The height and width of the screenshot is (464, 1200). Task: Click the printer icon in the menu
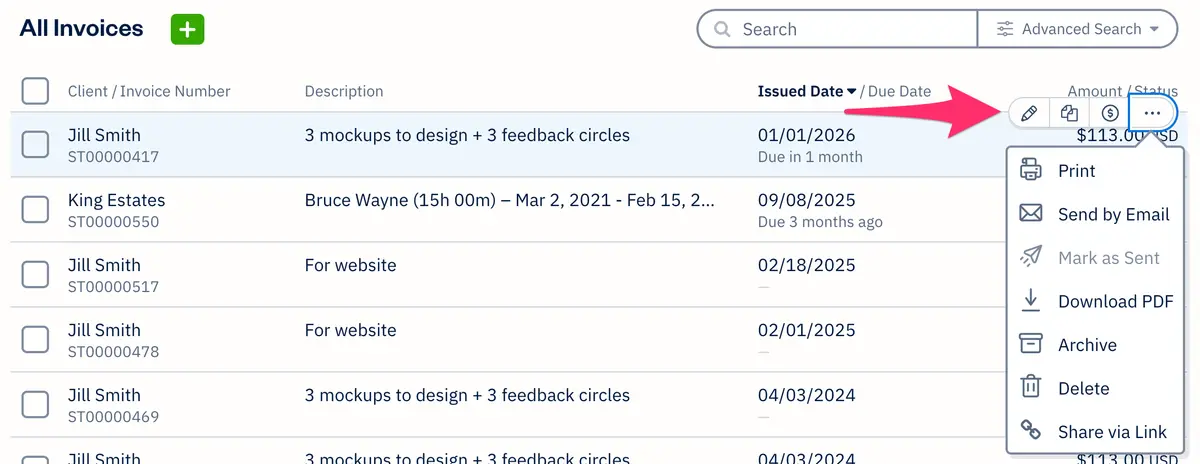point(1030,171)
